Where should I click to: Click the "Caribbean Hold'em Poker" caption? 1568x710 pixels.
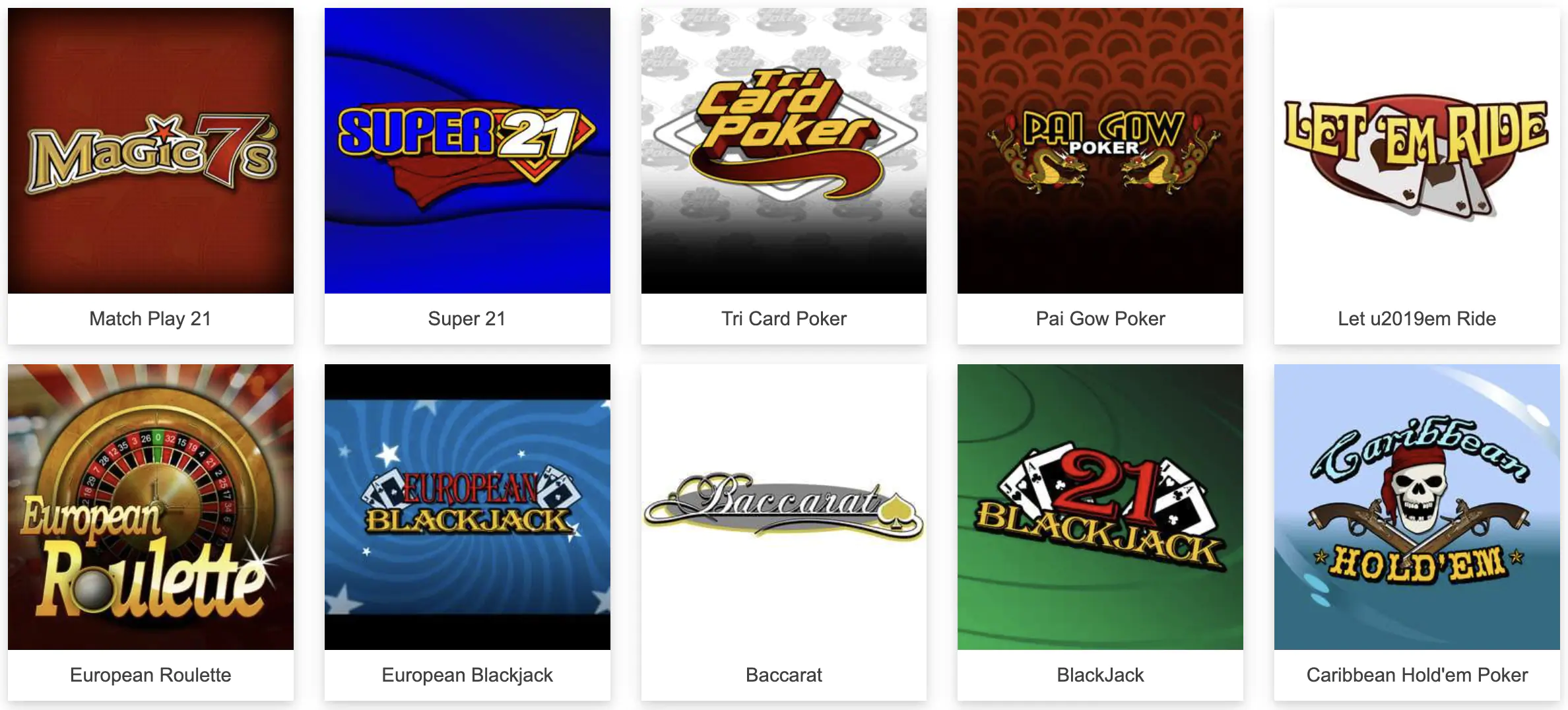[x=1417, y=675]
